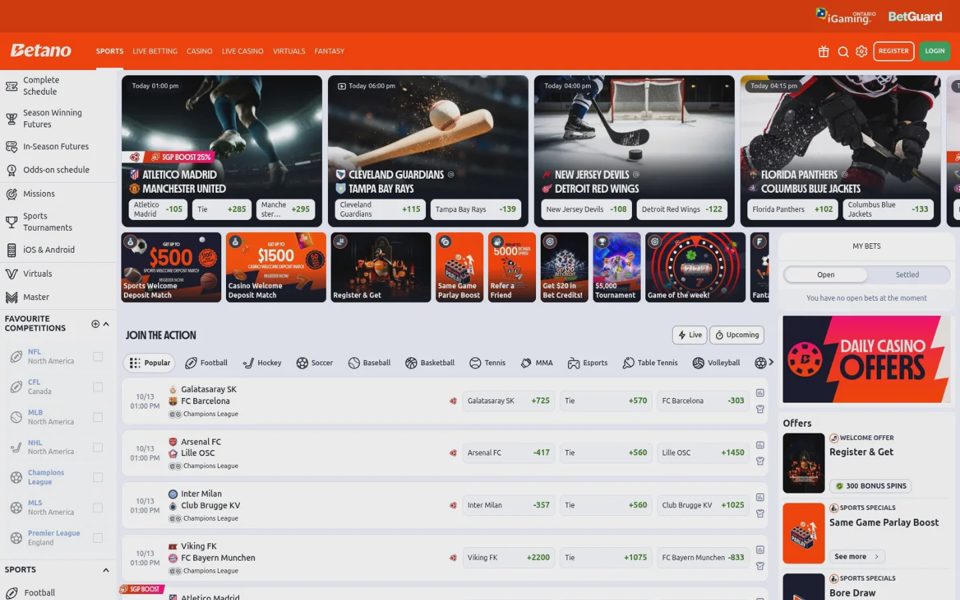Image resolution: width=960 pixels, height=600 pixels.
Task: Collapse the Sports sidebar section
Action: coord(106,570)
